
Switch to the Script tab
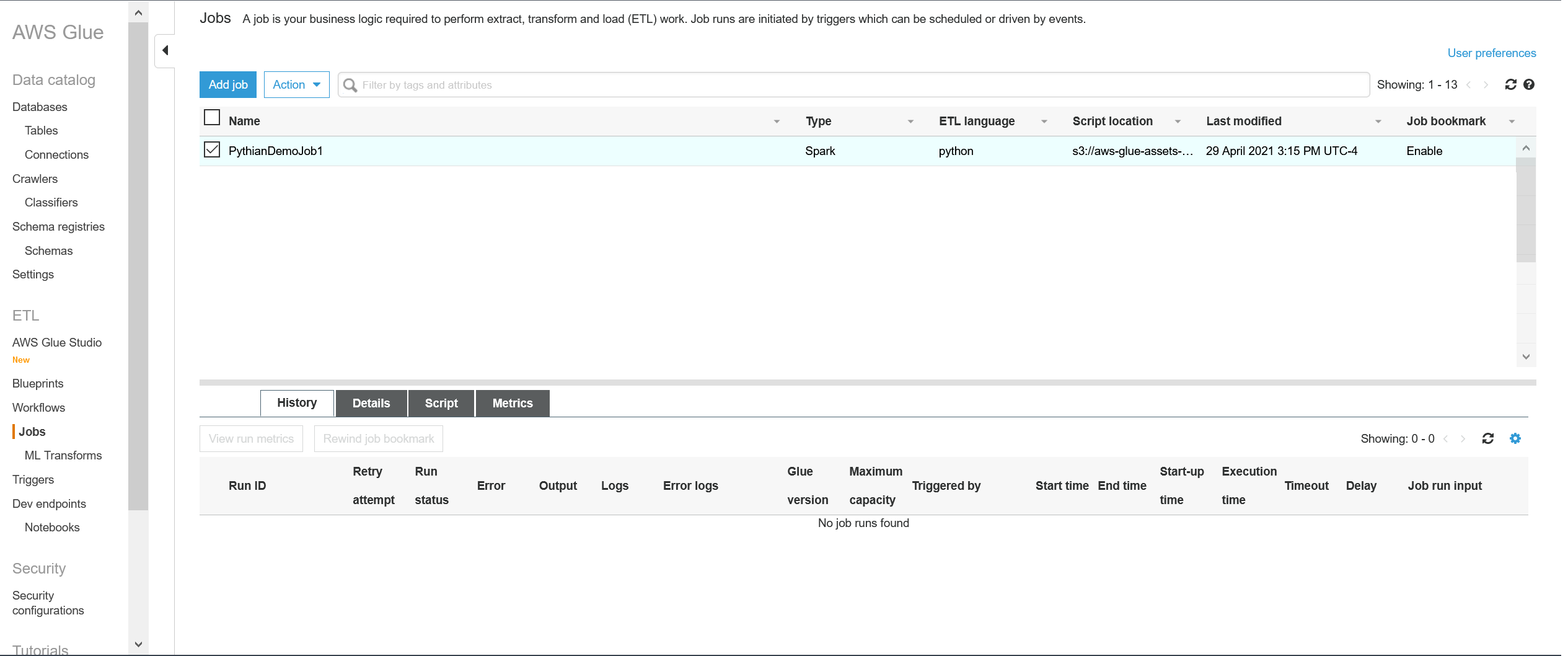click(441, 404)
